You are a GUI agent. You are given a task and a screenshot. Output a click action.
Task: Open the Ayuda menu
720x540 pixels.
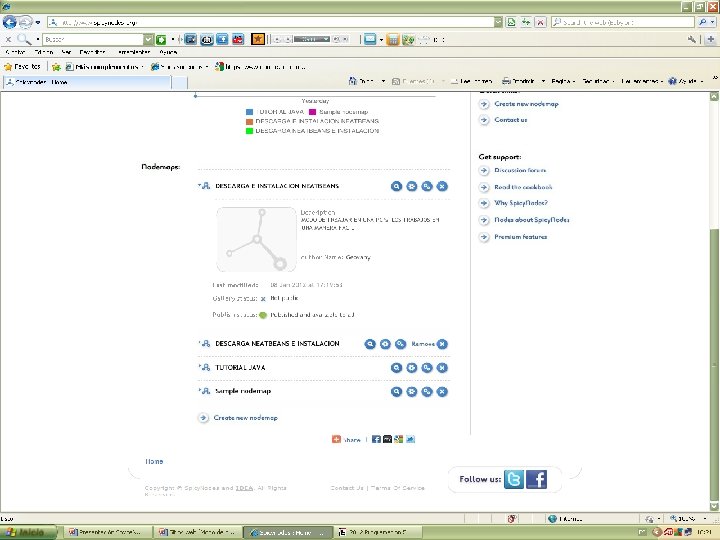point(168,52)
